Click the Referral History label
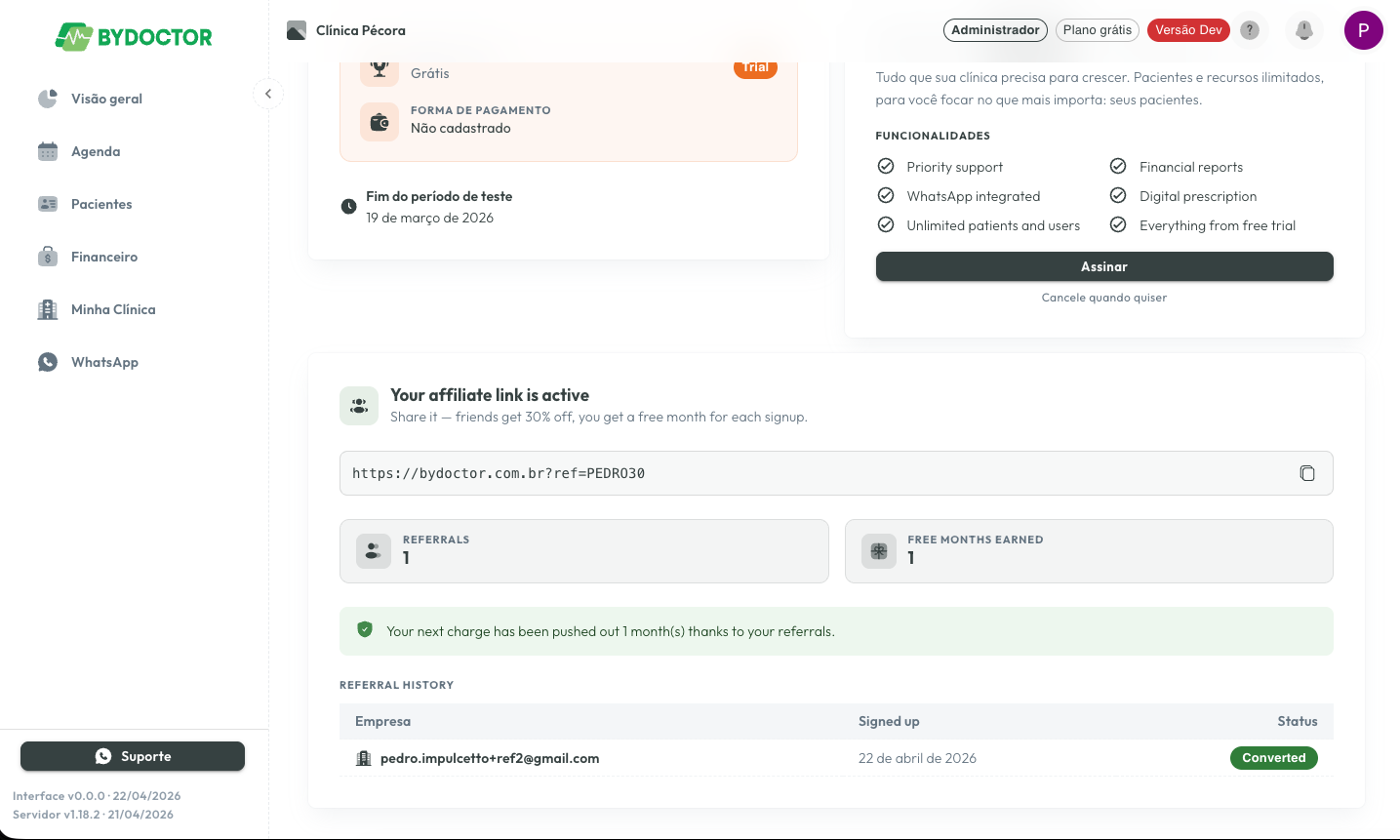This screenshot has width=1400, height=840. click(396, 685)
